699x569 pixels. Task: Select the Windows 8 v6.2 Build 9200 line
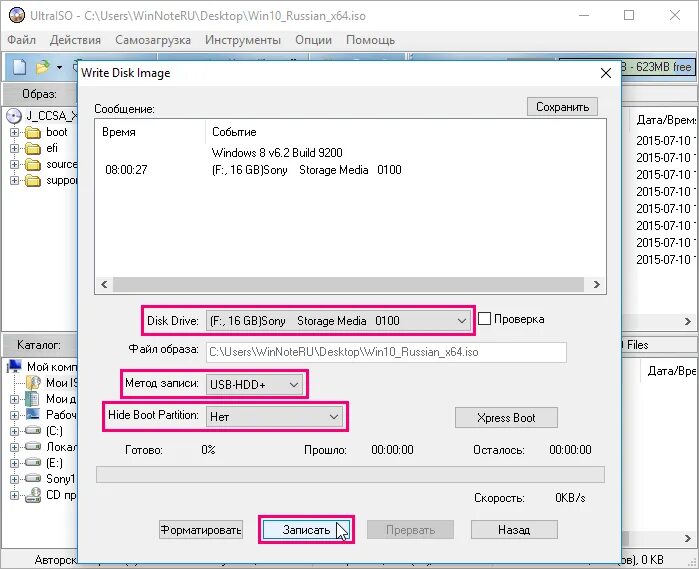(x=277, y=153)
